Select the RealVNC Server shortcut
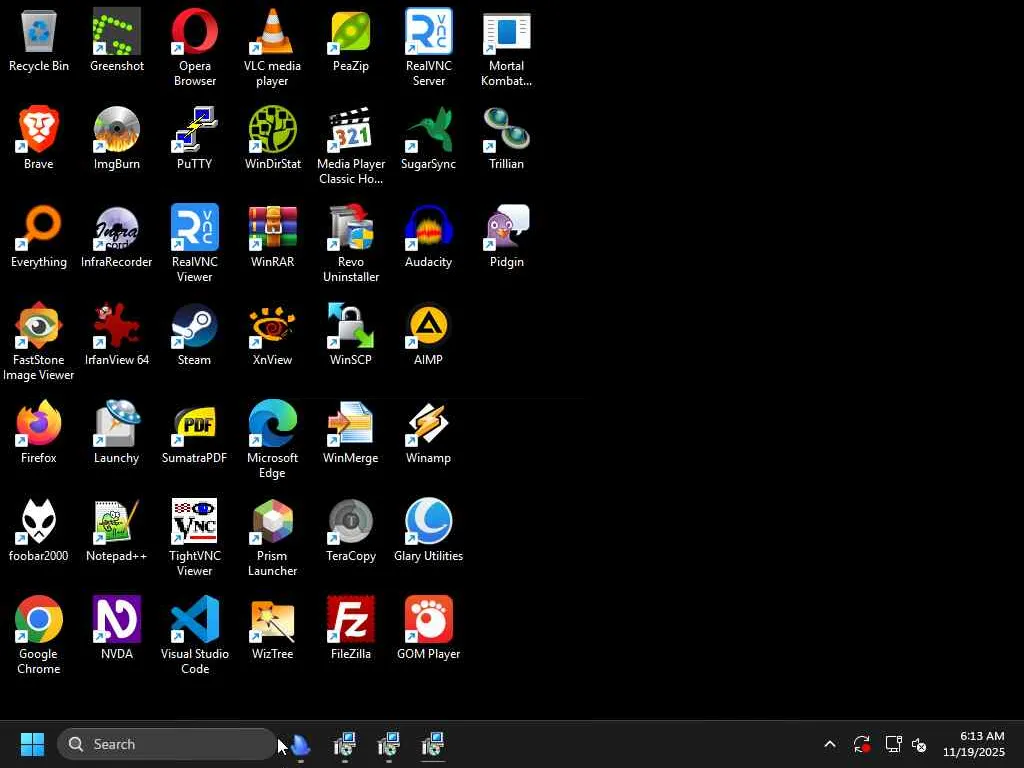Screen dimensions: 1024x768 (x=428, y=48)
